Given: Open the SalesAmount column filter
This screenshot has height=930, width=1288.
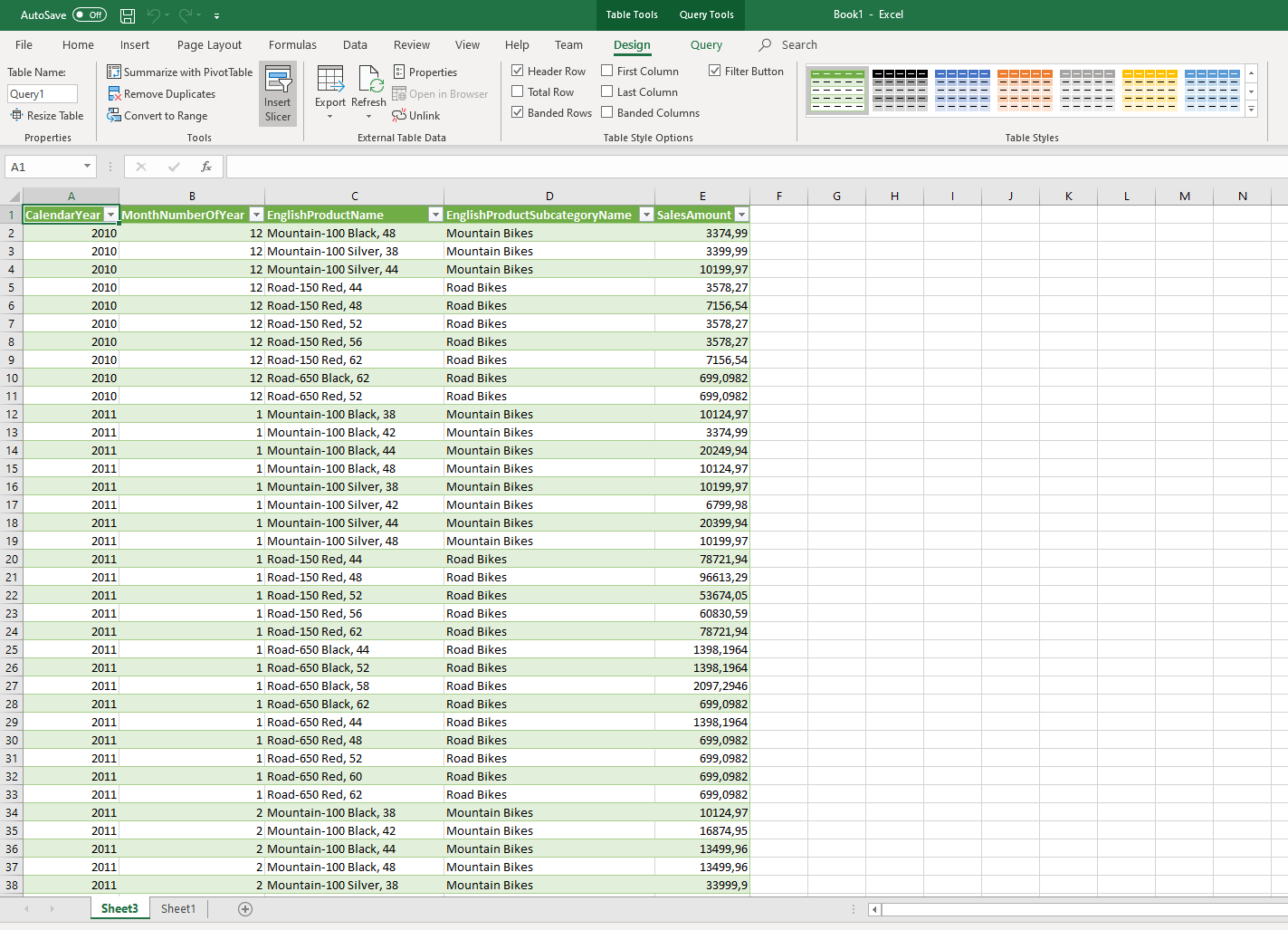Looking at the screenshot, I should (x=741, y=215).
